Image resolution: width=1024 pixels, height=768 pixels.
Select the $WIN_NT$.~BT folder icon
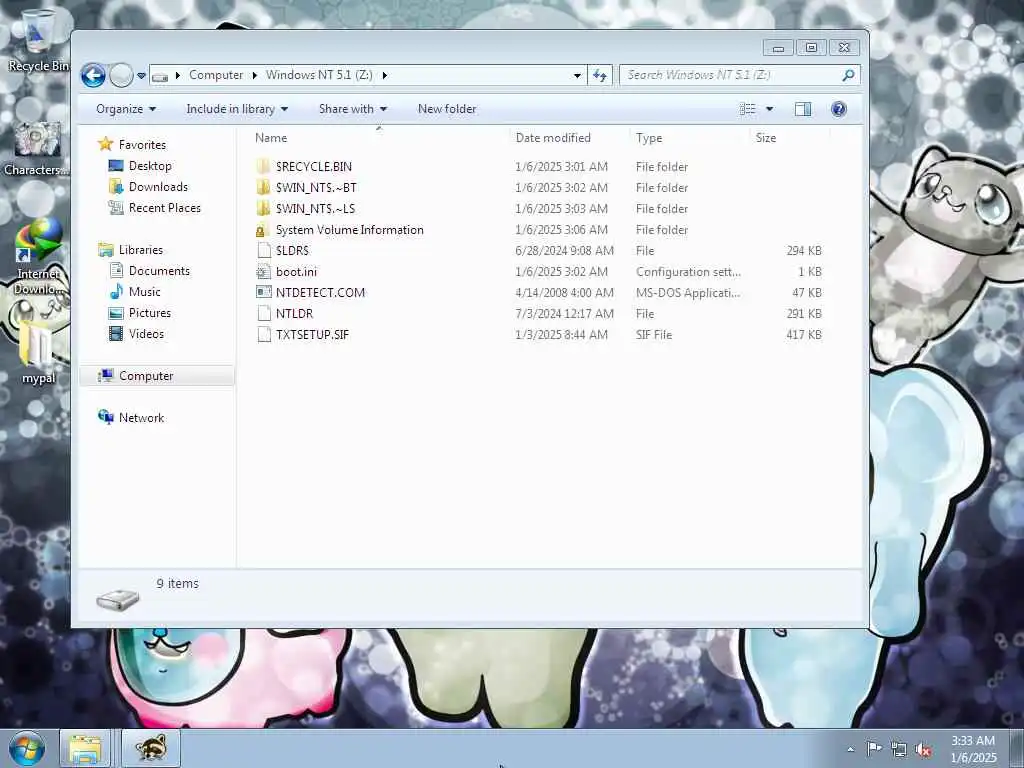click(x=263, y=187)
